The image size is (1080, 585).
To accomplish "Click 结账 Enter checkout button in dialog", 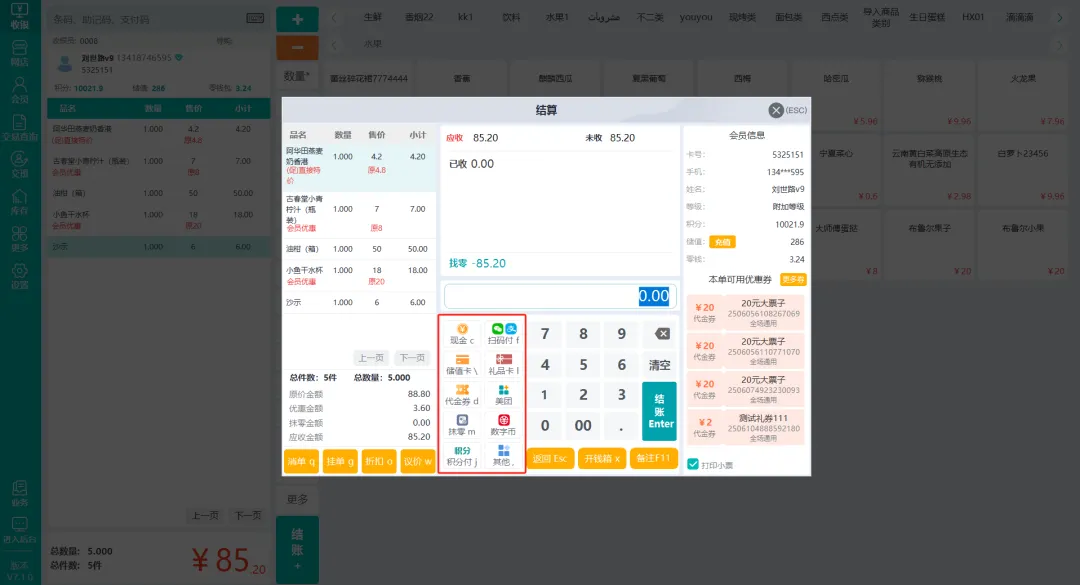I will 660,411.
